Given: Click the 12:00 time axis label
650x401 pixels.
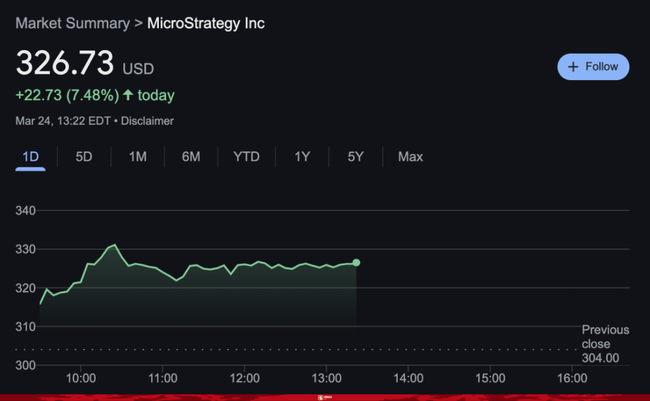Looking at the screenshot, I should (245, 378).
